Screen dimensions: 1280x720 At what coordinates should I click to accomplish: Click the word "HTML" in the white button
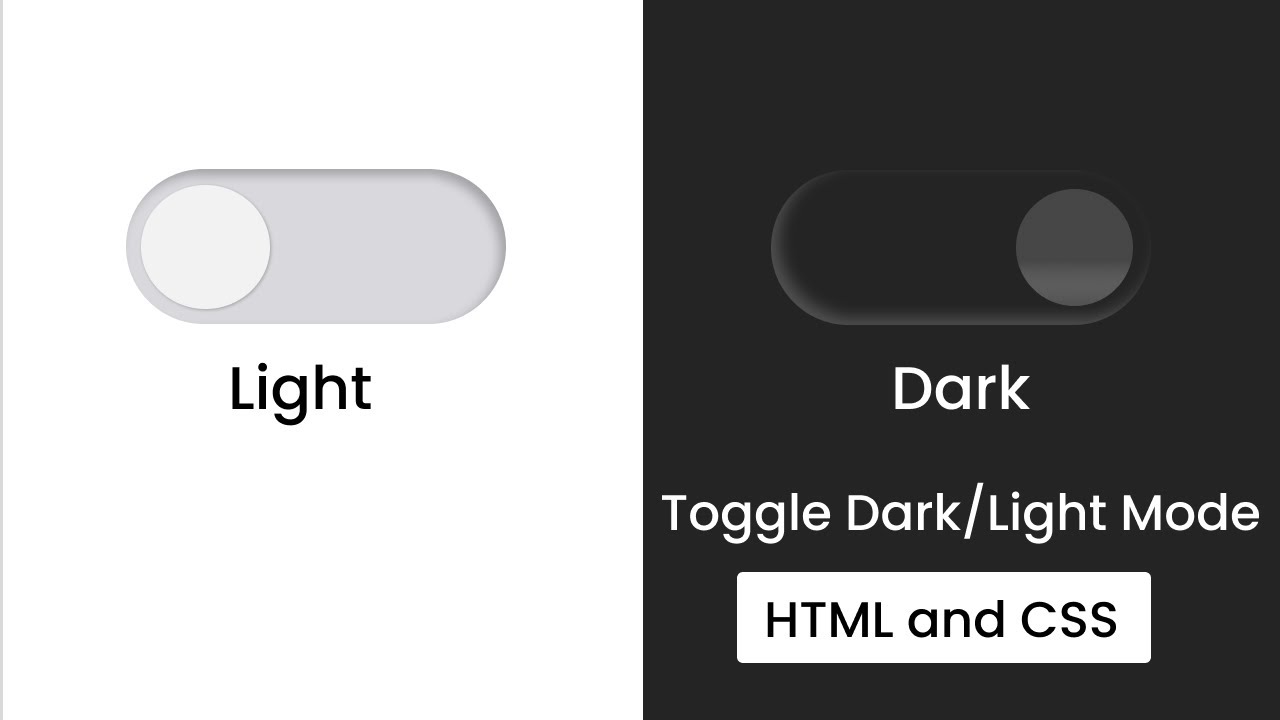coord(828,620)
